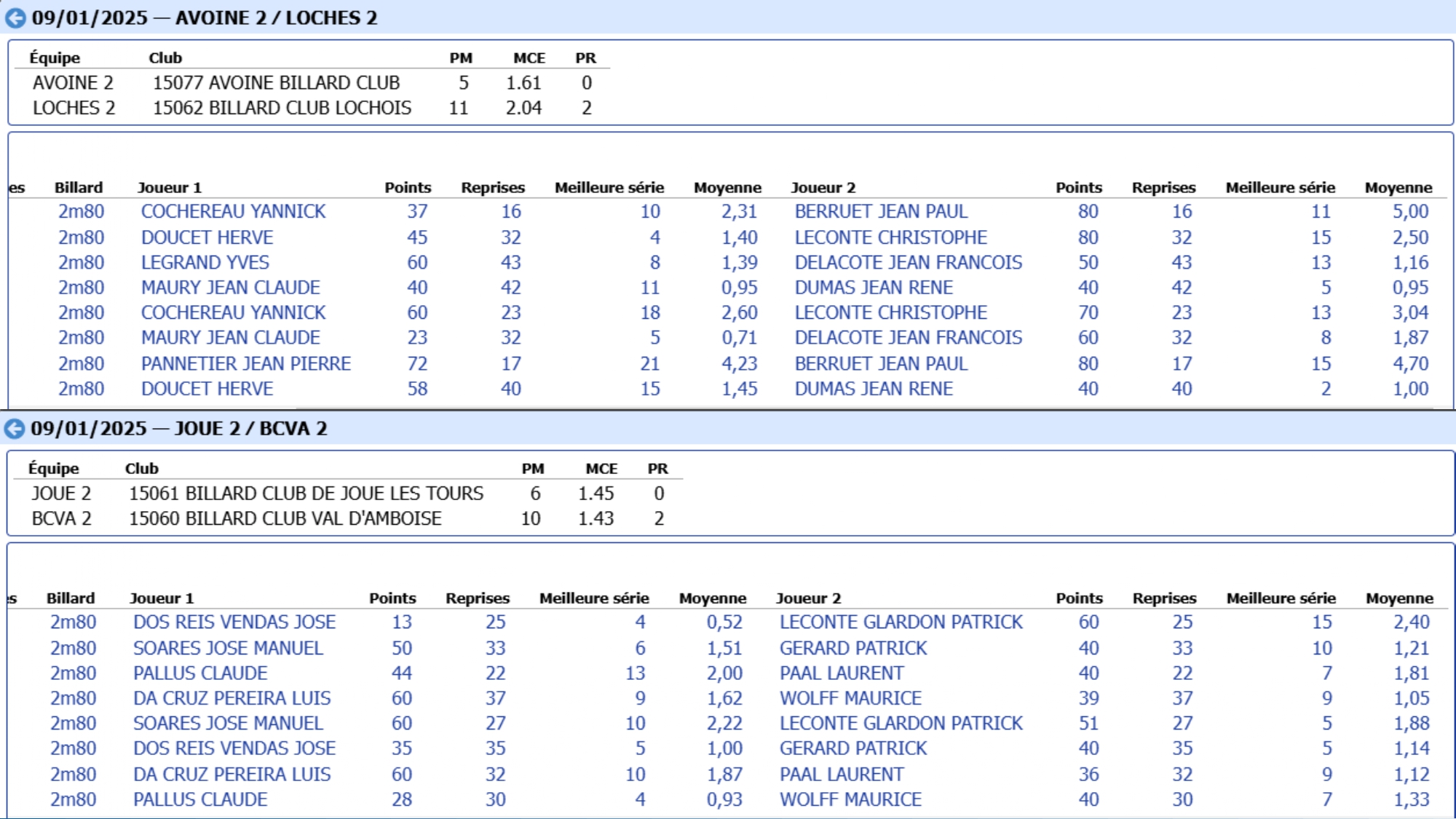Click WOLFF MAURICE in row with moyenne 1,05
This screenshot has width=1456, height=819.
coord(850,698)
